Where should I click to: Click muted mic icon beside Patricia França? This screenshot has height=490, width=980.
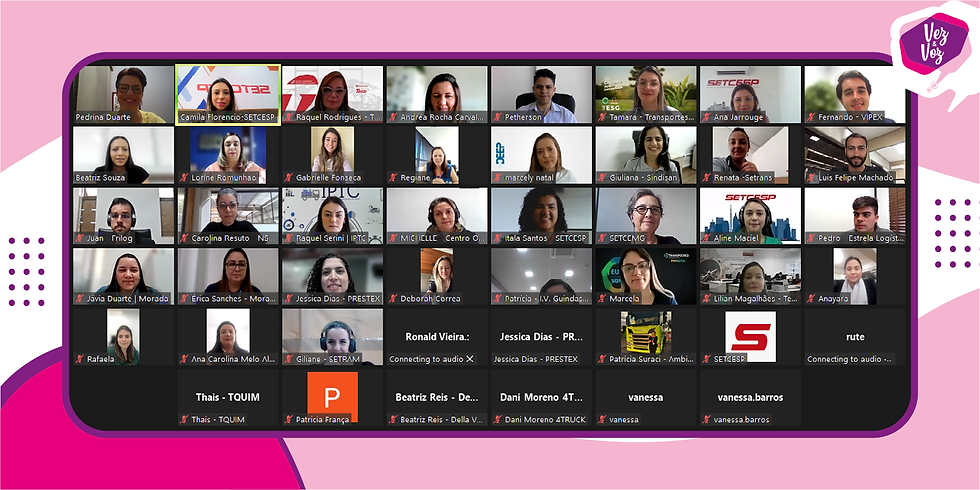click(x=288, y=419)
